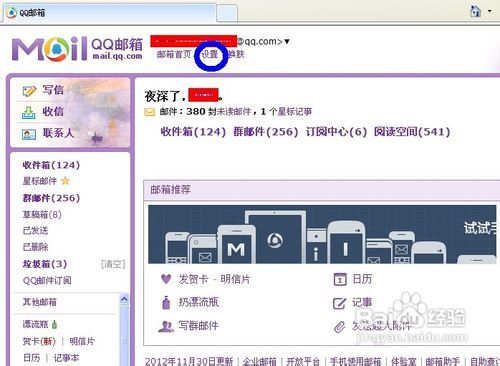Collapse the 其他邮箱 section chevron

(124, 299)
